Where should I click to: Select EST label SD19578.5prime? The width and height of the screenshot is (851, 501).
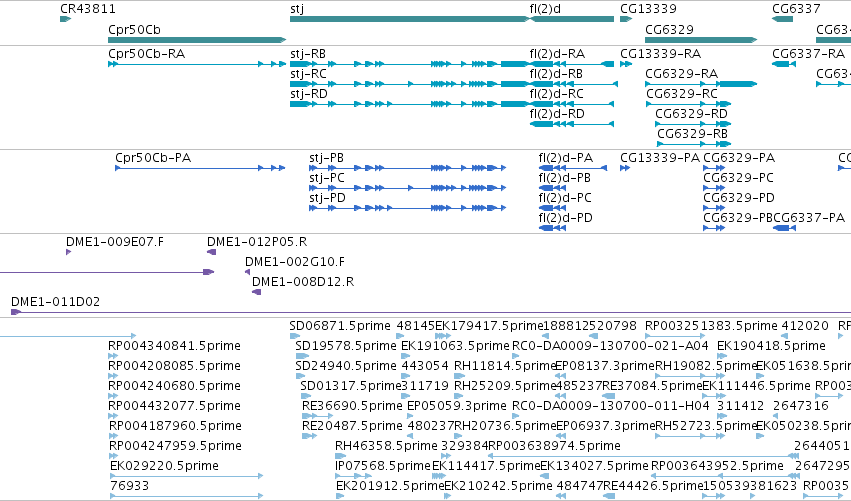(346, 346)
